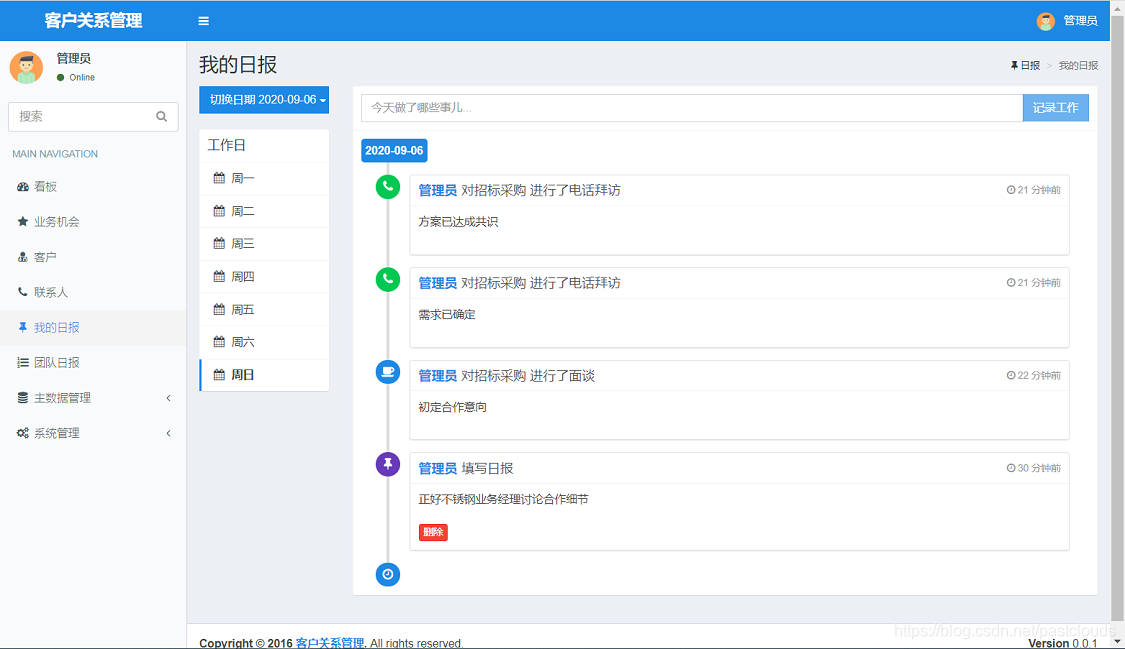Image resolution: width=1125 pixels, height=649 pixels.
Task: Click the 记录工作 button
Action: pyautogui.click(x=1055, y=108)
